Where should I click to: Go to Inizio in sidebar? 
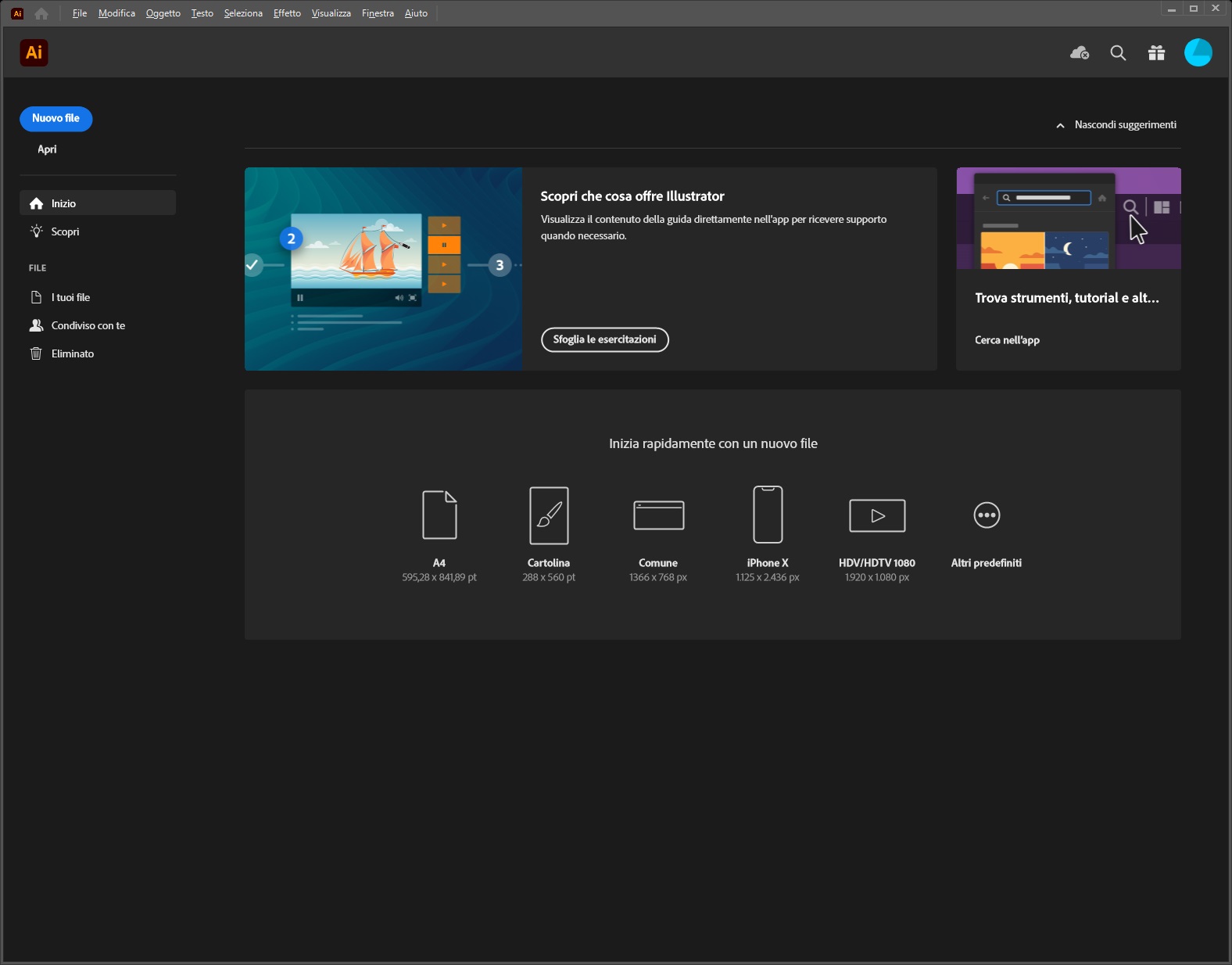(x=98, y=203)
